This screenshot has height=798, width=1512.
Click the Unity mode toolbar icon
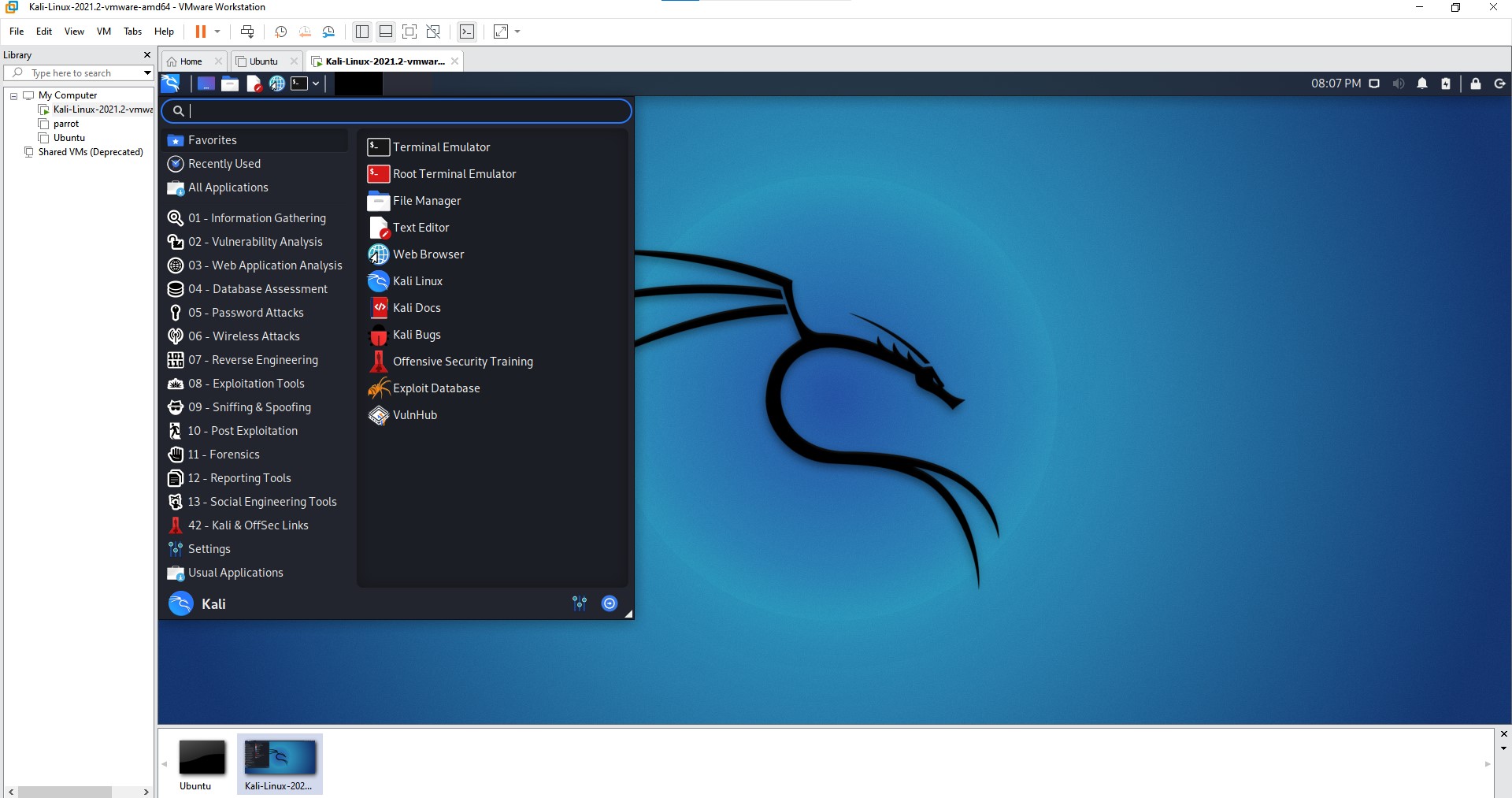point(433,32)
